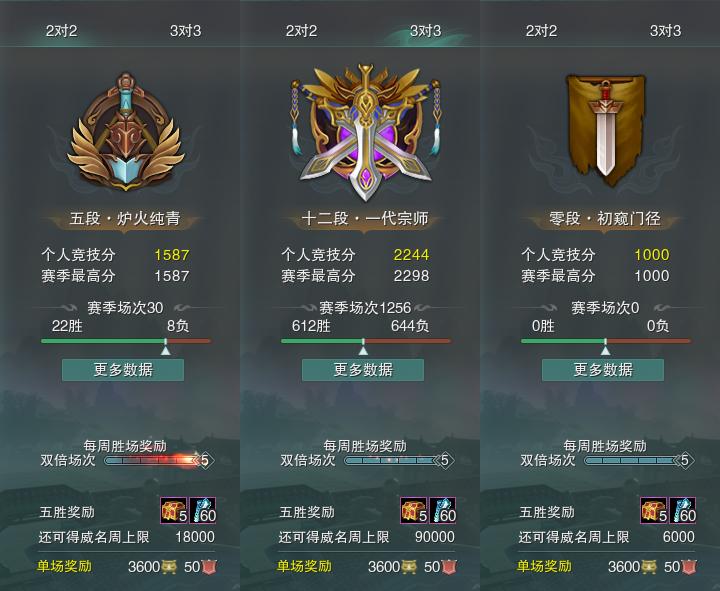Click blue axe reward icon in right panel

683,510
